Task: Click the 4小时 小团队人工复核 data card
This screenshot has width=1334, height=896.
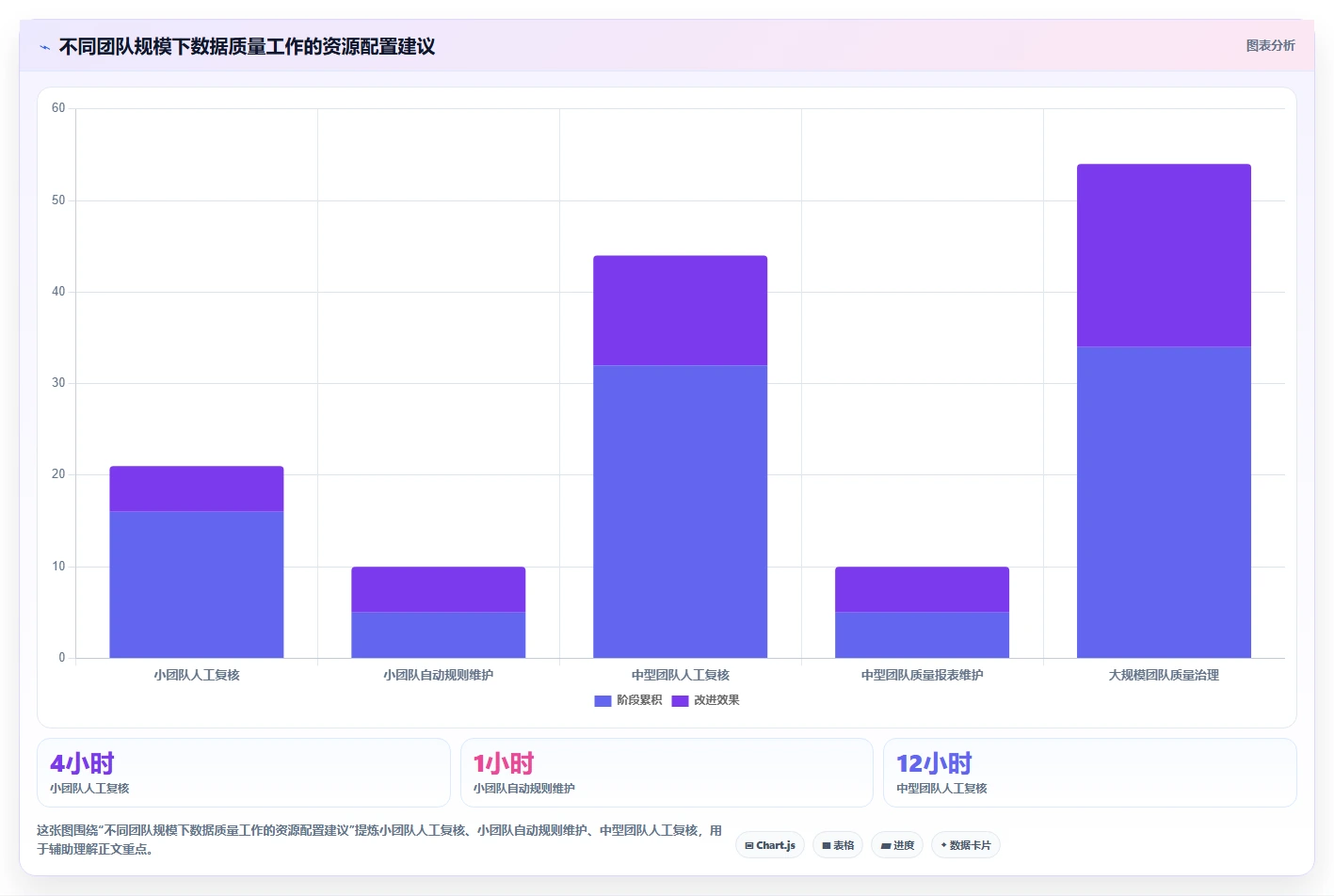Action: 244,773
